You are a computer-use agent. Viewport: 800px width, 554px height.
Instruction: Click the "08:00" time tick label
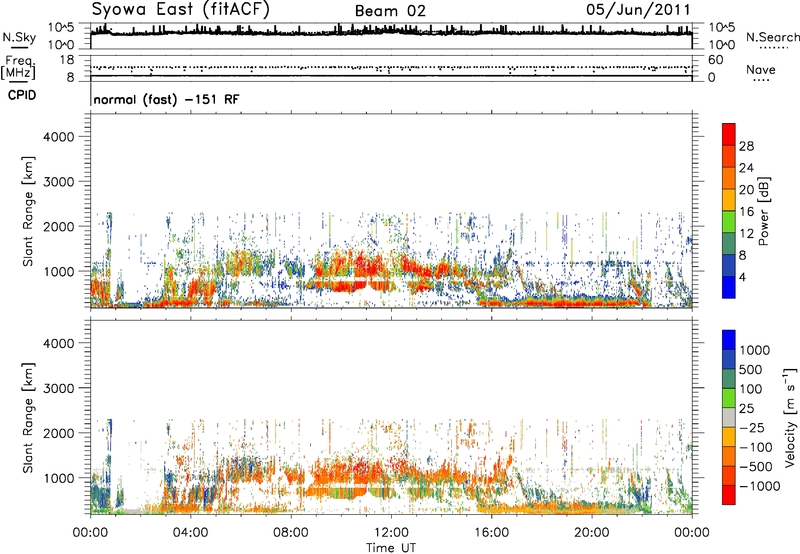291,533
